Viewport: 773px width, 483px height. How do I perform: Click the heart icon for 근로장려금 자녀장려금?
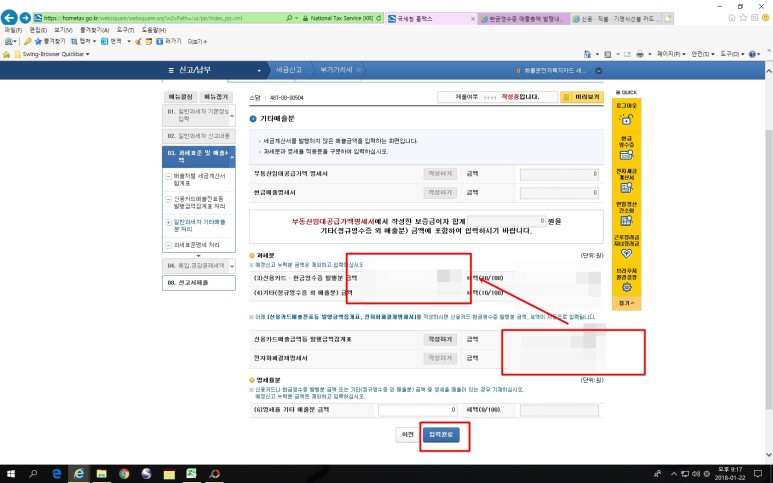[x=626, y=253]
